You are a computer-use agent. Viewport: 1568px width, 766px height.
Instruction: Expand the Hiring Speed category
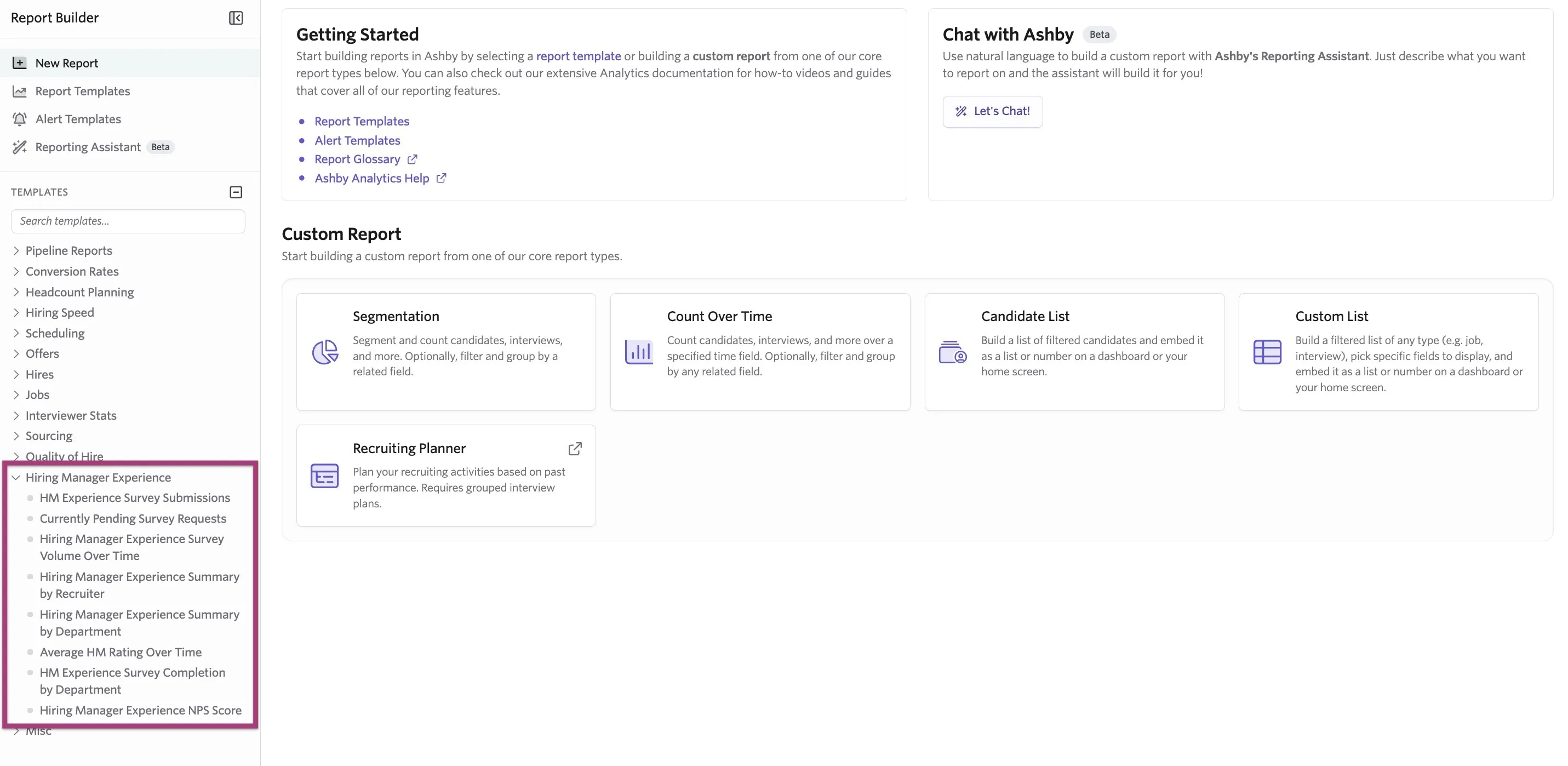[x=16, y=312]
